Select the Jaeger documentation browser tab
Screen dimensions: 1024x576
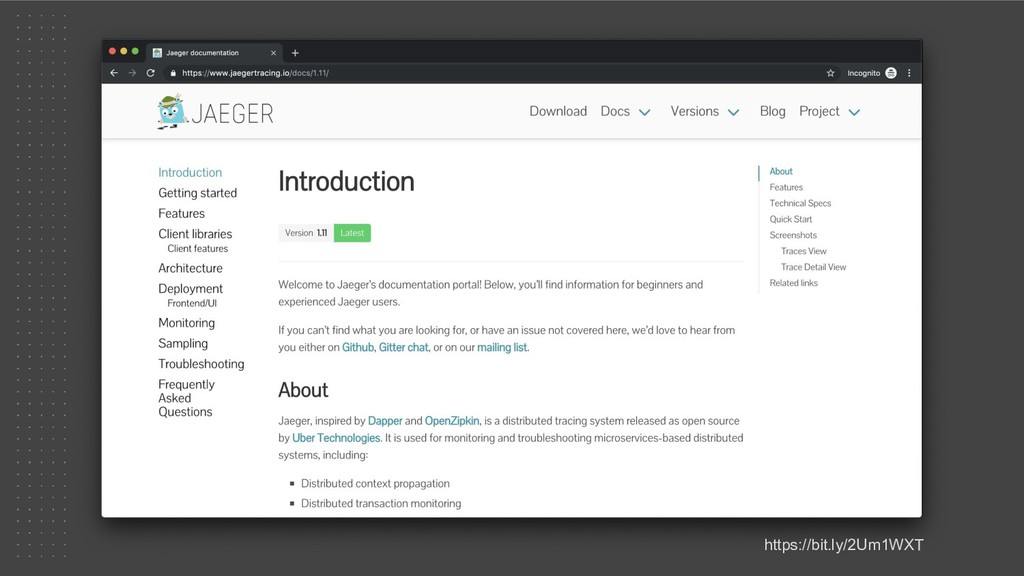[x=214, y=53]
